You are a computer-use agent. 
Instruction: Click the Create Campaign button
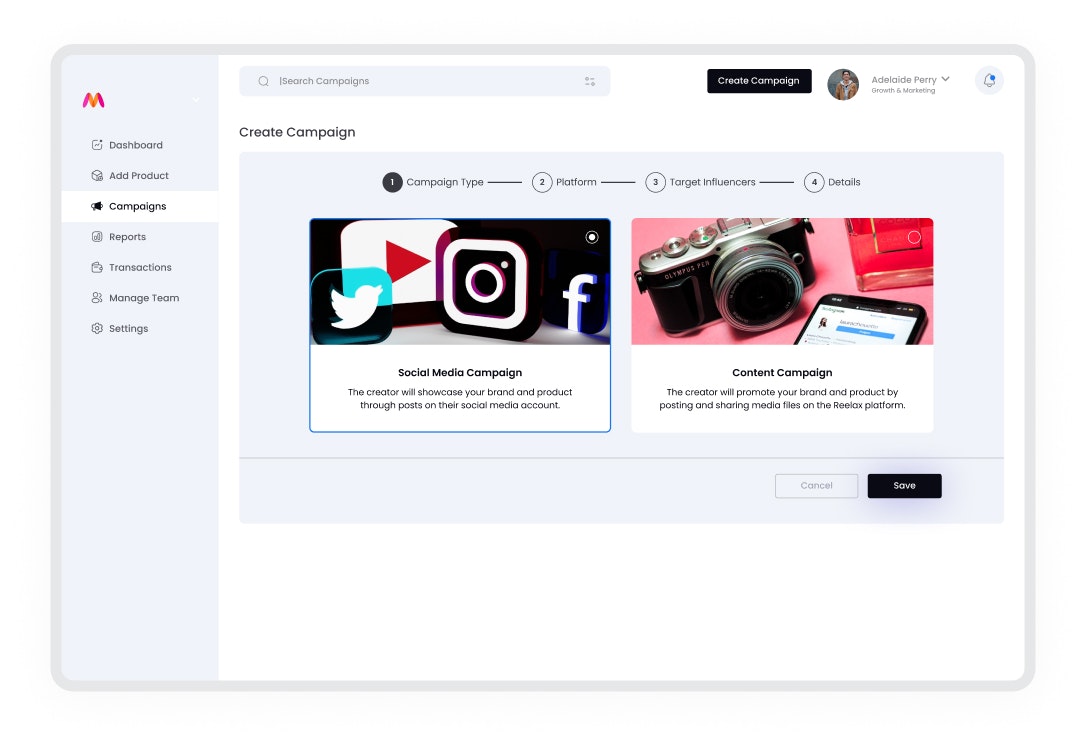[759, 81]
